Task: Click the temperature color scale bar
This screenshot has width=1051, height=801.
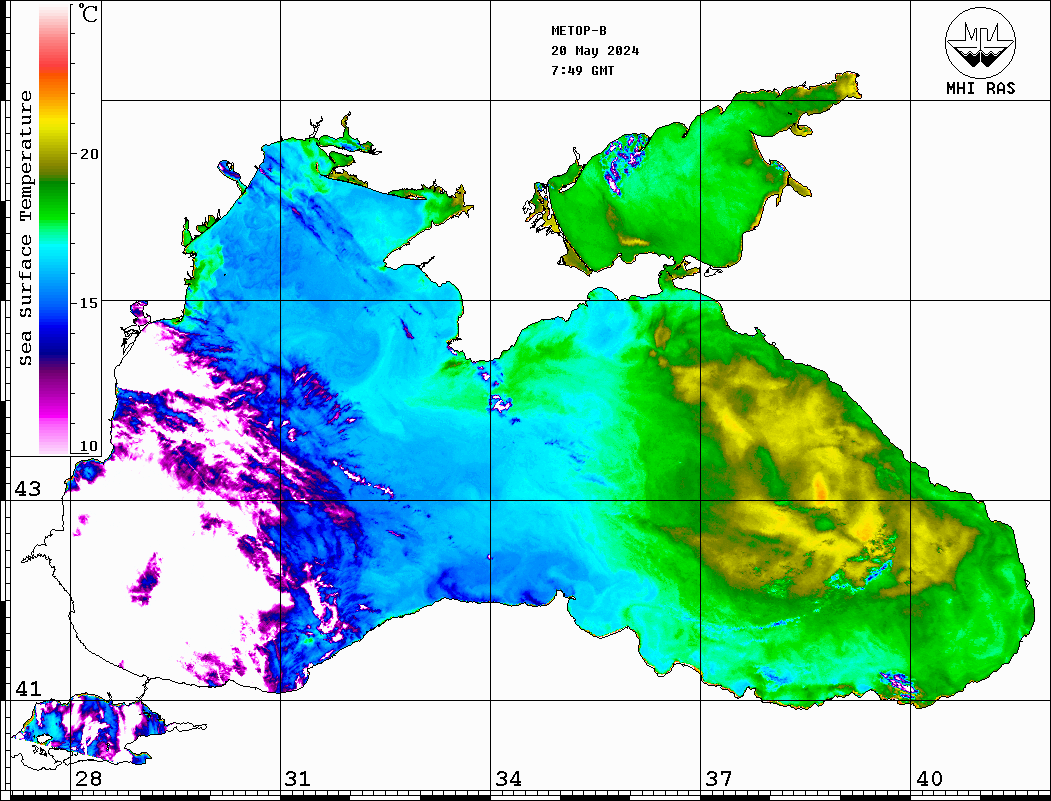Action: click(x=54, y=229)
